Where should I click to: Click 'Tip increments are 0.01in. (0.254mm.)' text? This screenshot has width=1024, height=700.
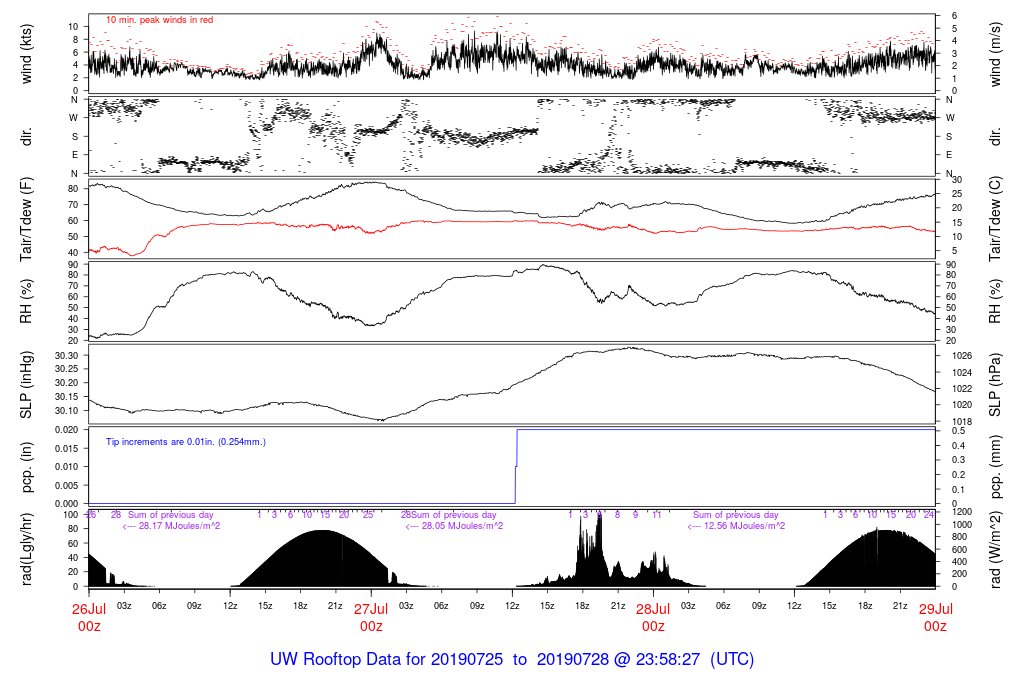[x=186, y=442]
